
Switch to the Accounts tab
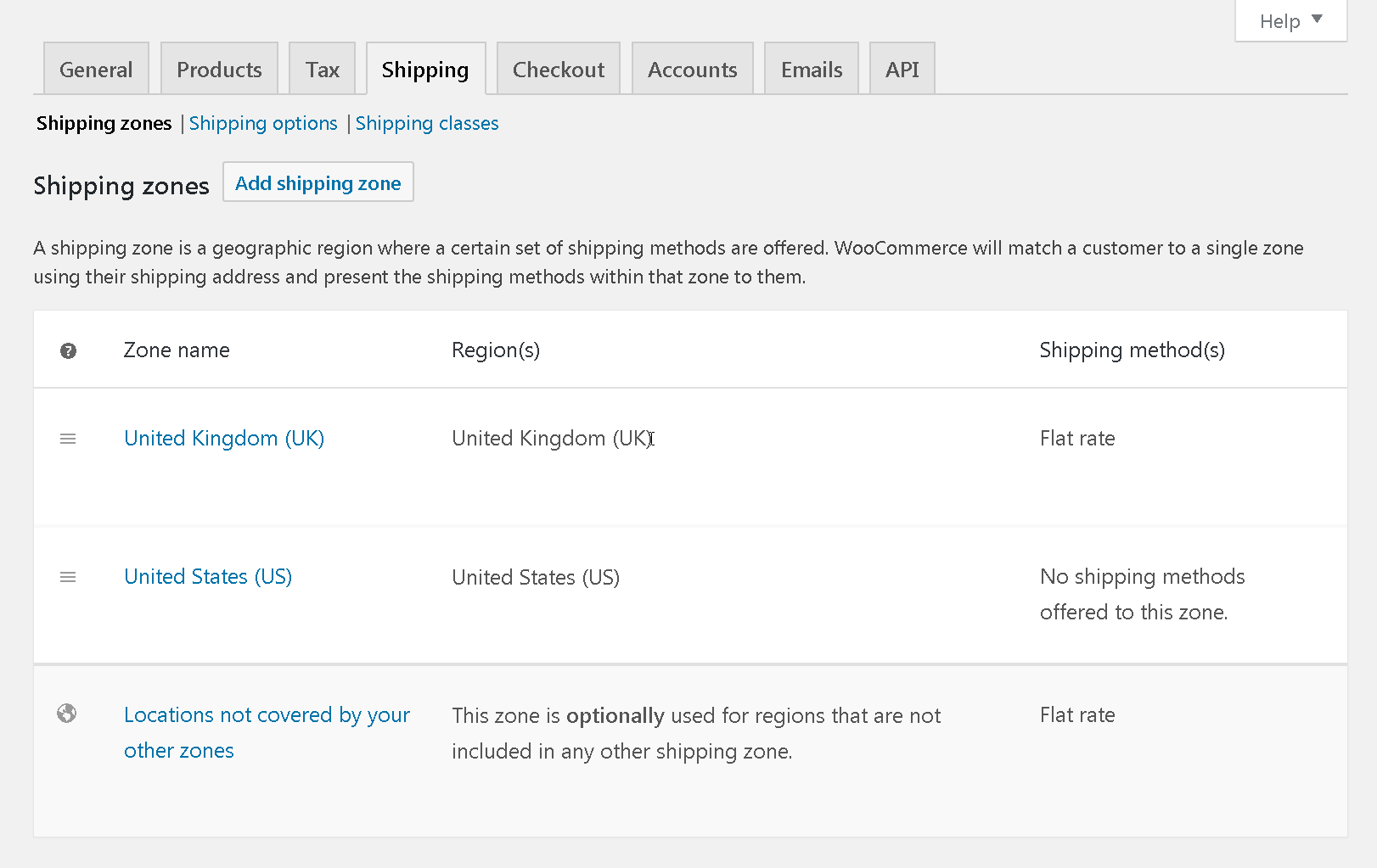(692, 68)
